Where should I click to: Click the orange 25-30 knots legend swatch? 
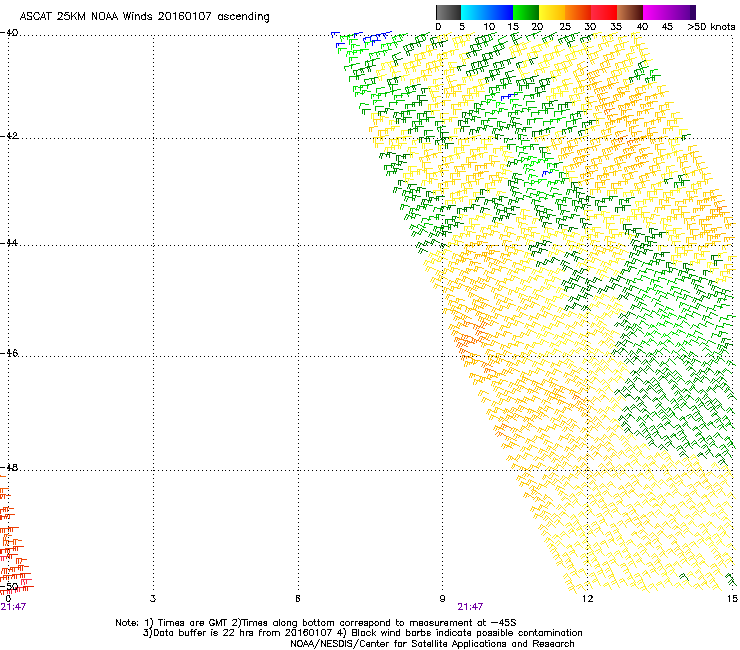tap(578, 12)
